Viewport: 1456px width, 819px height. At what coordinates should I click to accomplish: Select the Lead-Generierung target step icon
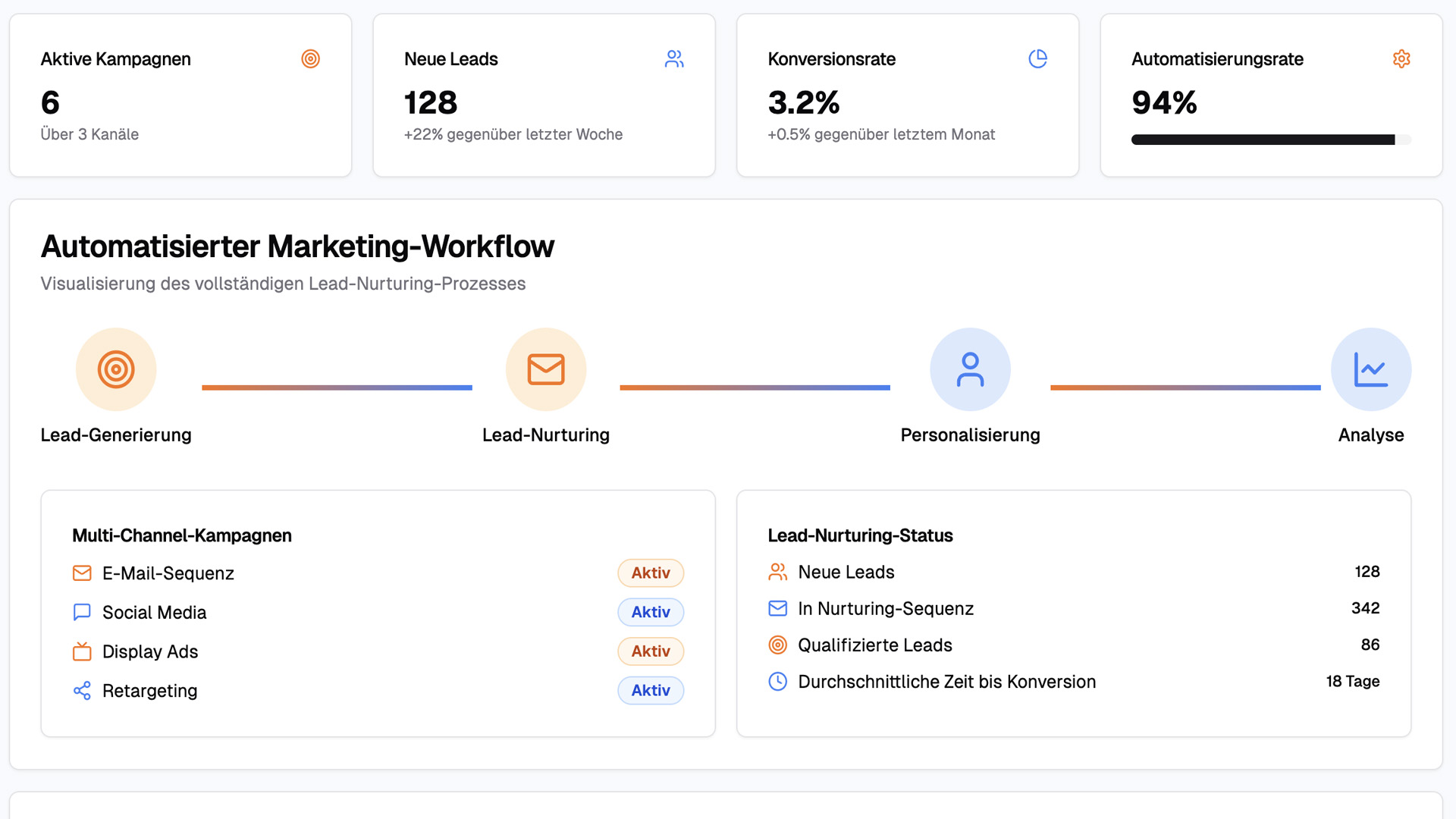point(116,369)
